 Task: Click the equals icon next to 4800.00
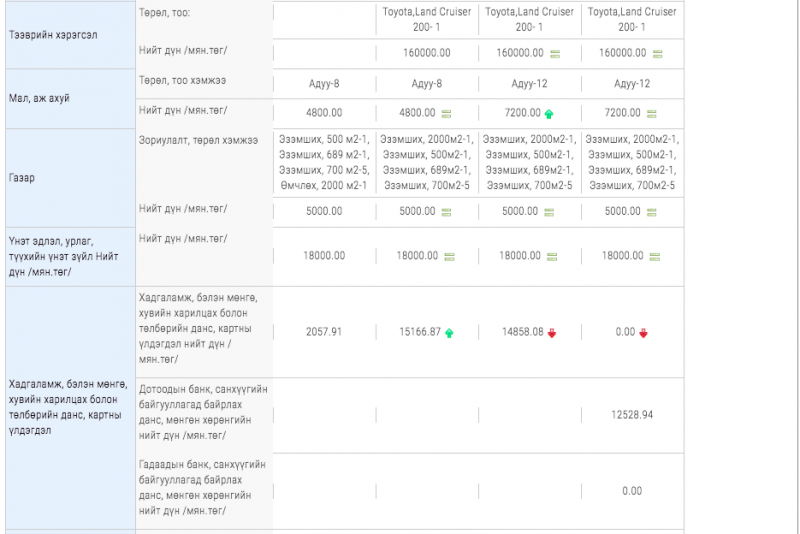(446, 114)
